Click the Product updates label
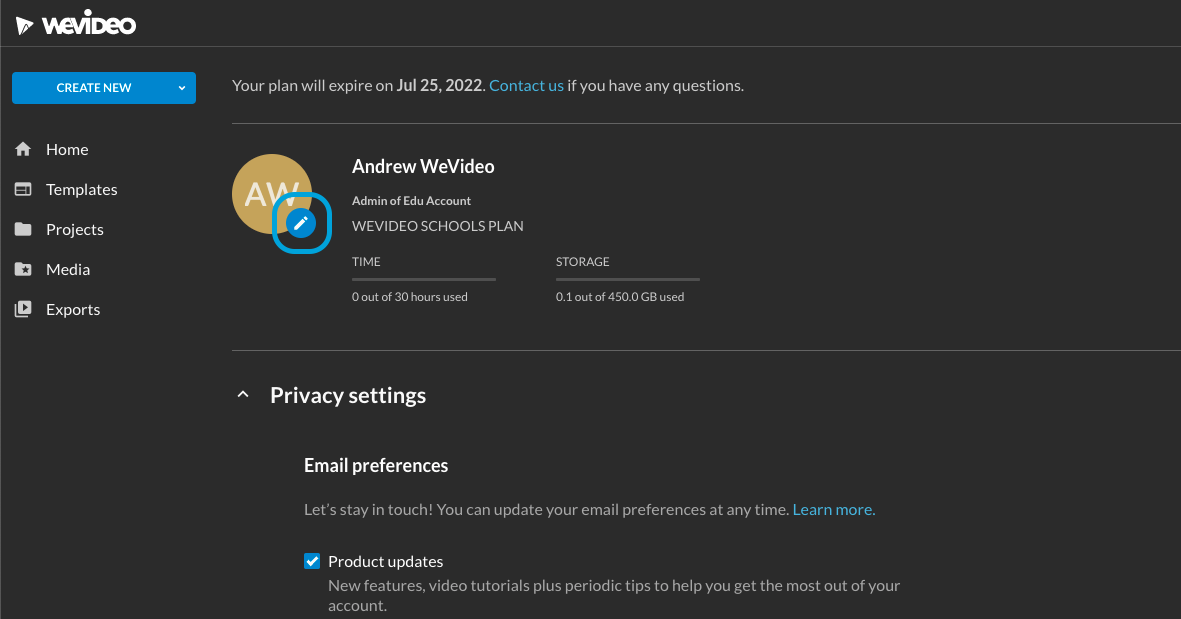Viewport: 1181px width, 619px height. click(x=386, y=562)
